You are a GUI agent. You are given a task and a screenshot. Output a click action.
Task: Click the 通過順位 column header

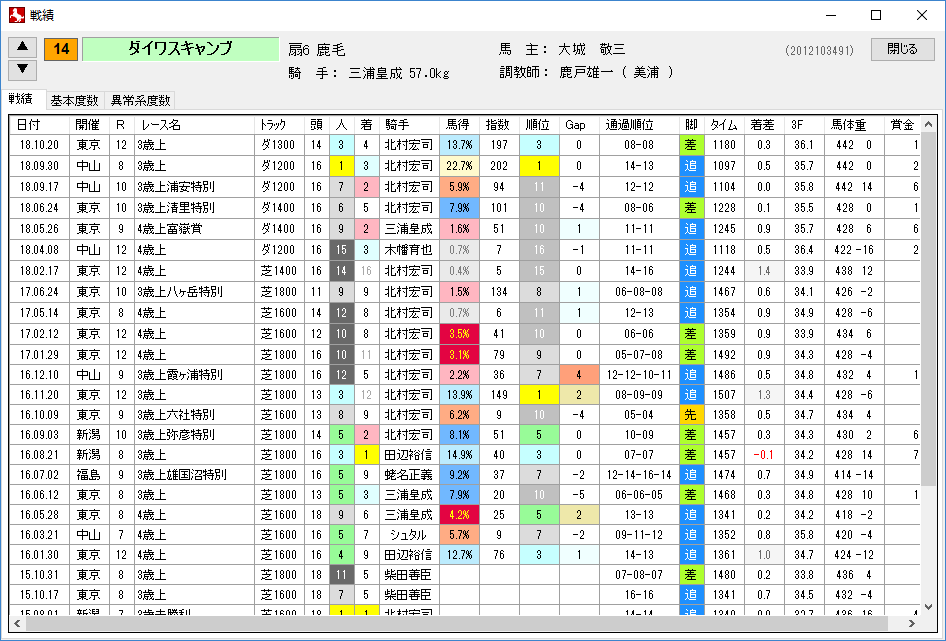click(x=638, y=125)
